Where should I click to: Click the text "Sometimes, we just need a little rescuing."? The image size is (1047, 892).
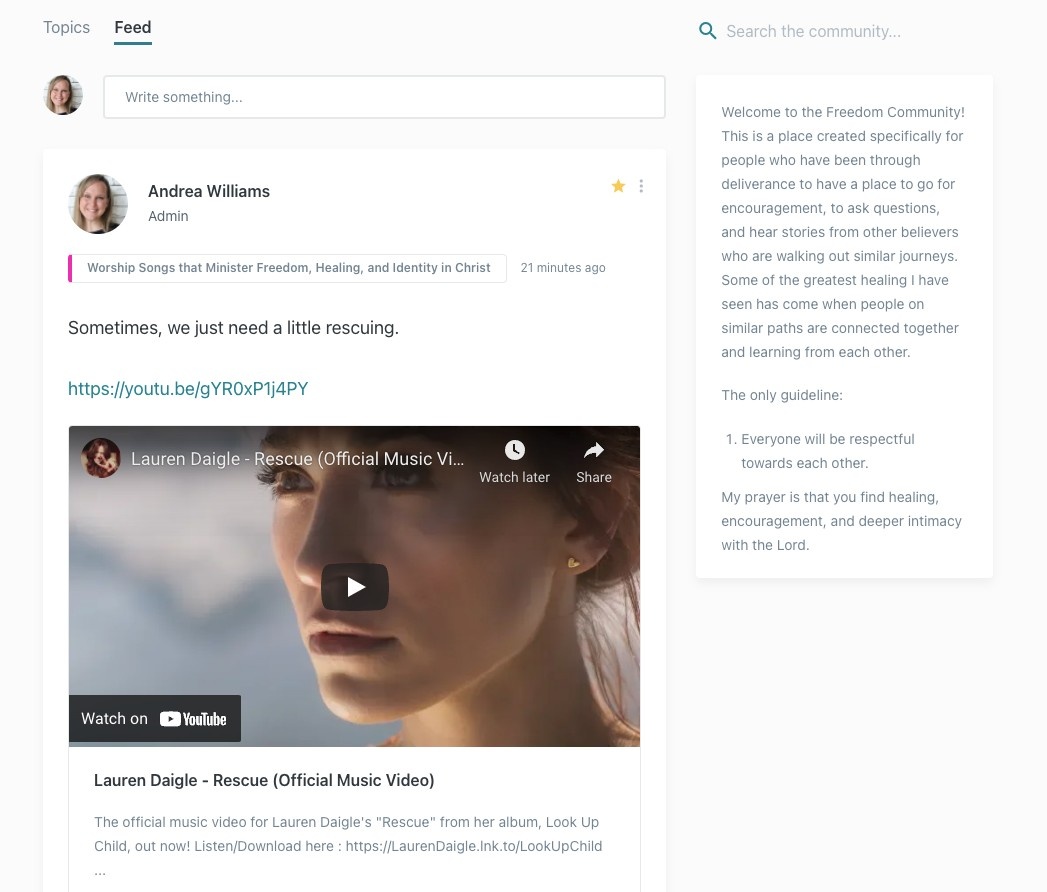point(233,328)
